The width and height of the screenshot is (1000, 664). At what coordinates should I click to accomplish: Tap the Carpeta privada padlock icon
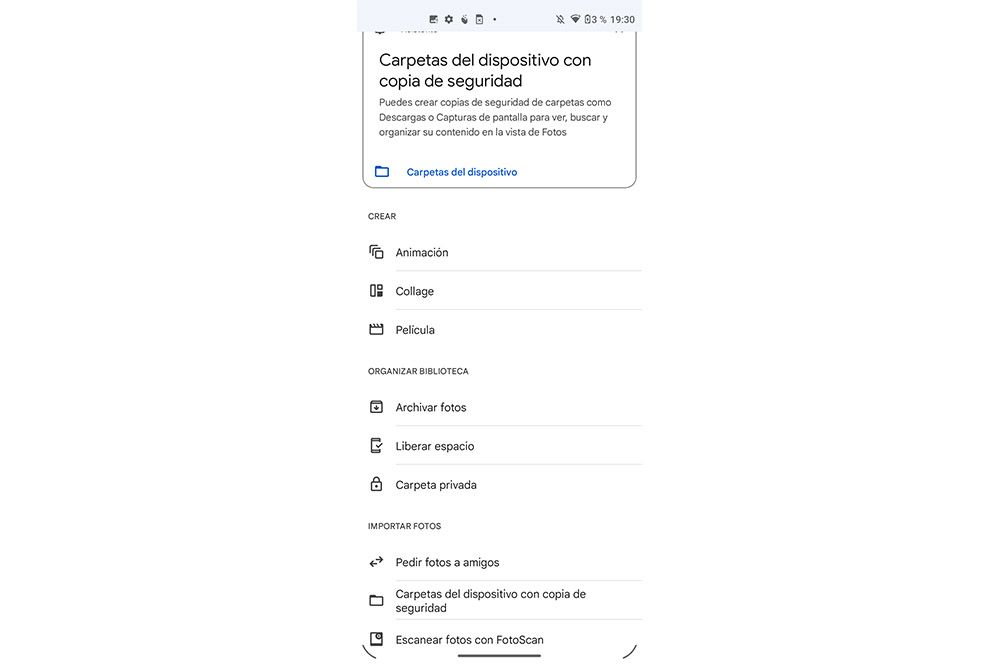[x=376, y=484]
